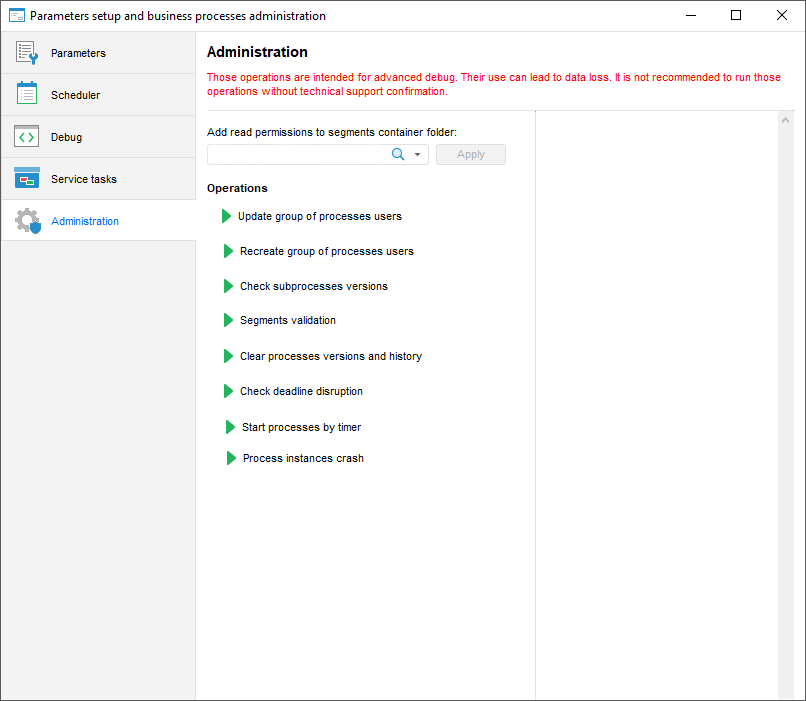This screenshot has height=701, width=806.
Task: Click Start processes by timer text
Action: (x=302, y=427)
